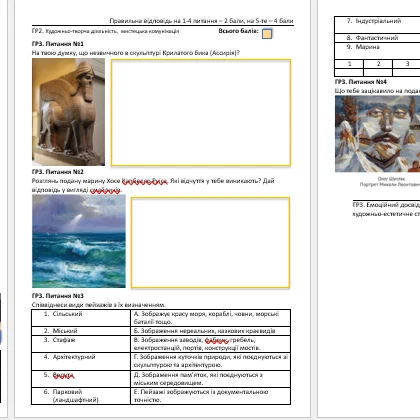This screenshot has height=420, width=420.
Task: Click the heading 'ГР3. Питання №1'
Action: click(58, 44)
